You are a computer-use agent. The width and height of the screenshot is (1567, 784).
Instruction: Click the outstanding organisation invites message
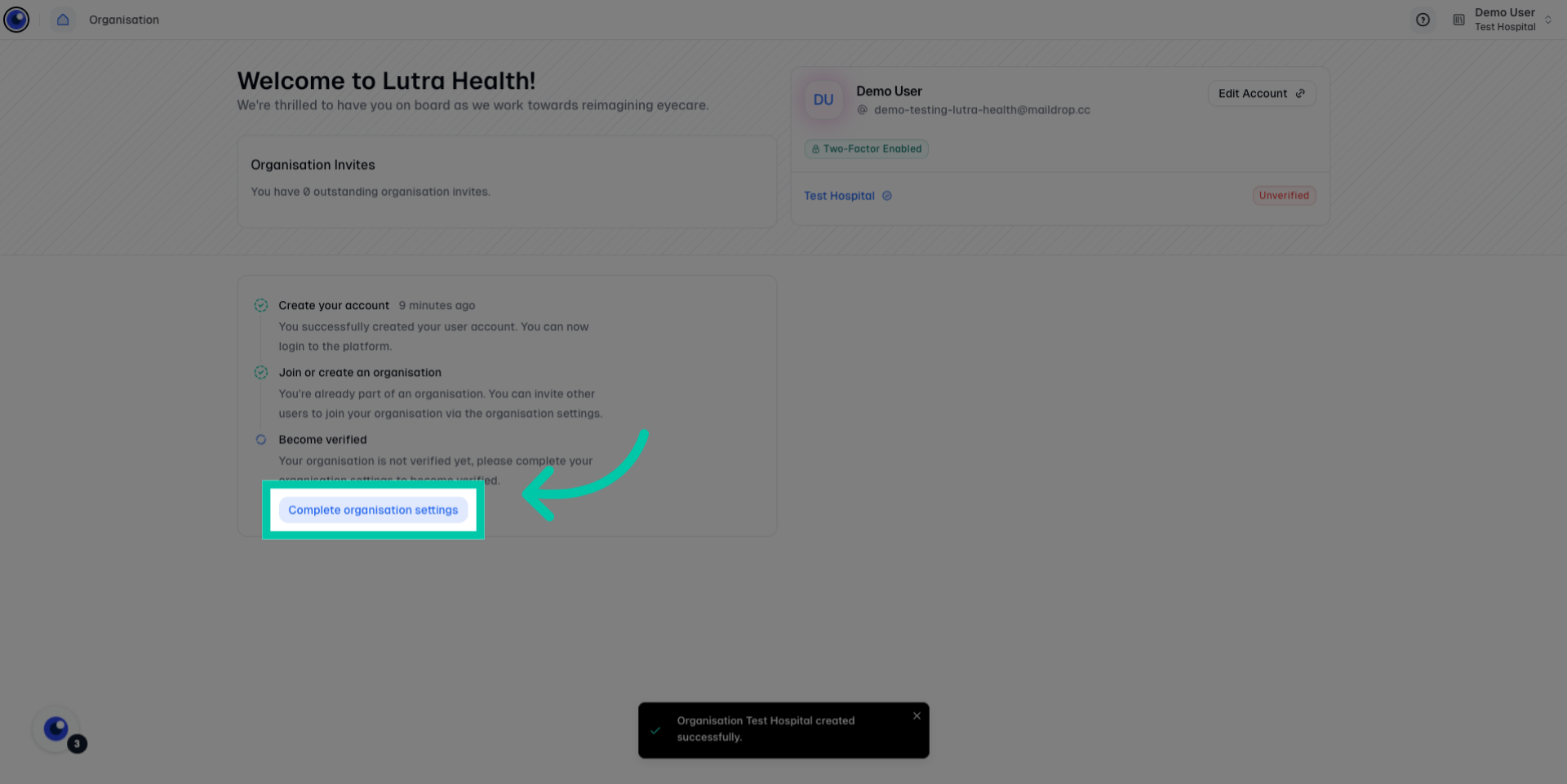(x=371, y=192)
